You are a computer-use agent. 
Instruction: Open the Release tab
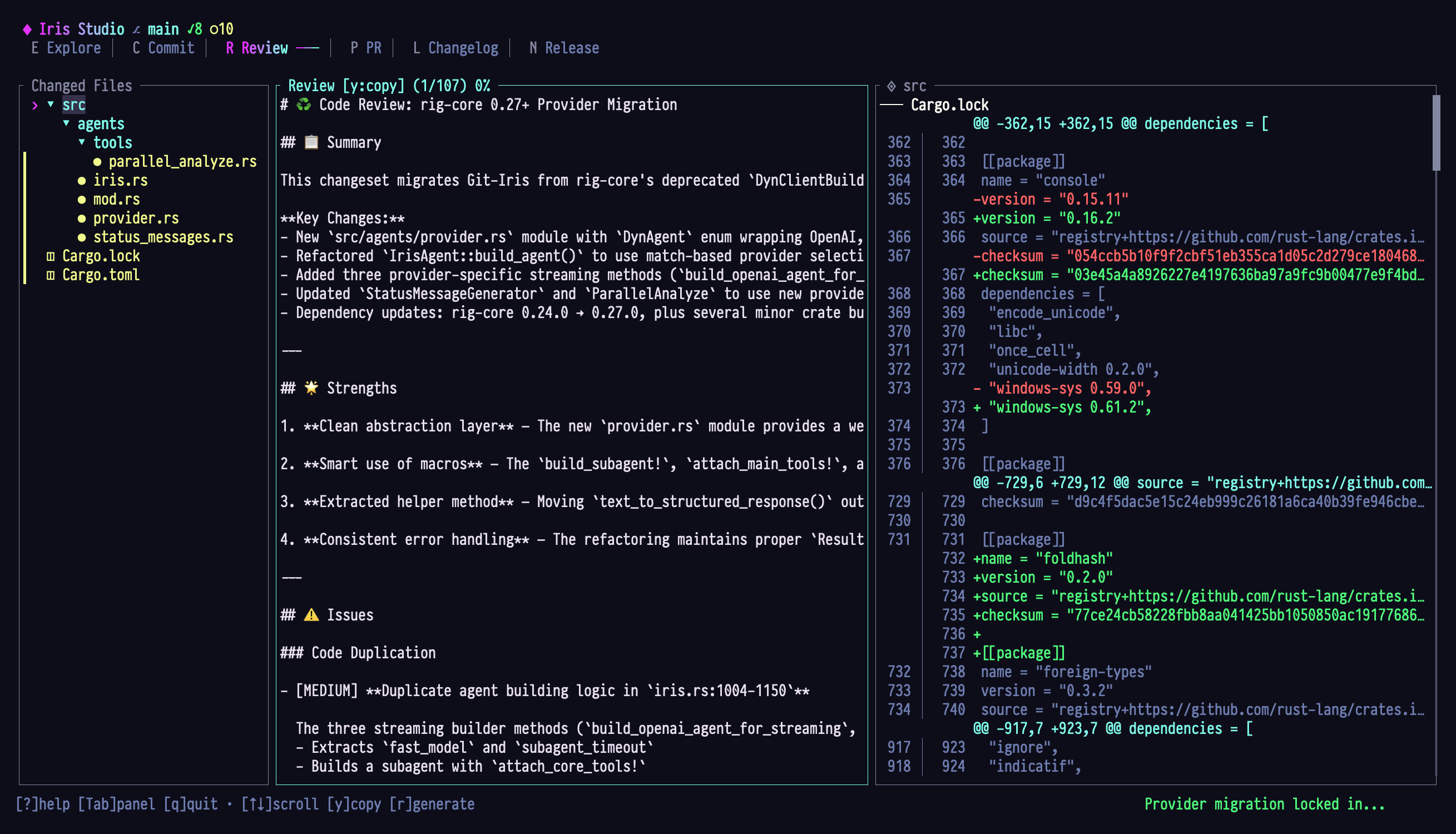coord(564,48)
